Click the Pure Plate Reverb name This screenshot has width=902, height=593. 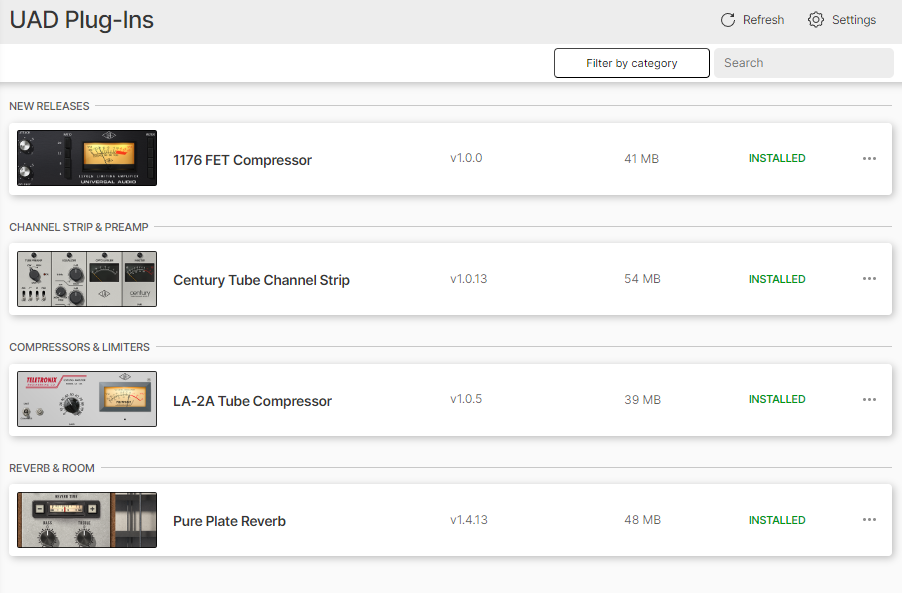tap(229, 521)
